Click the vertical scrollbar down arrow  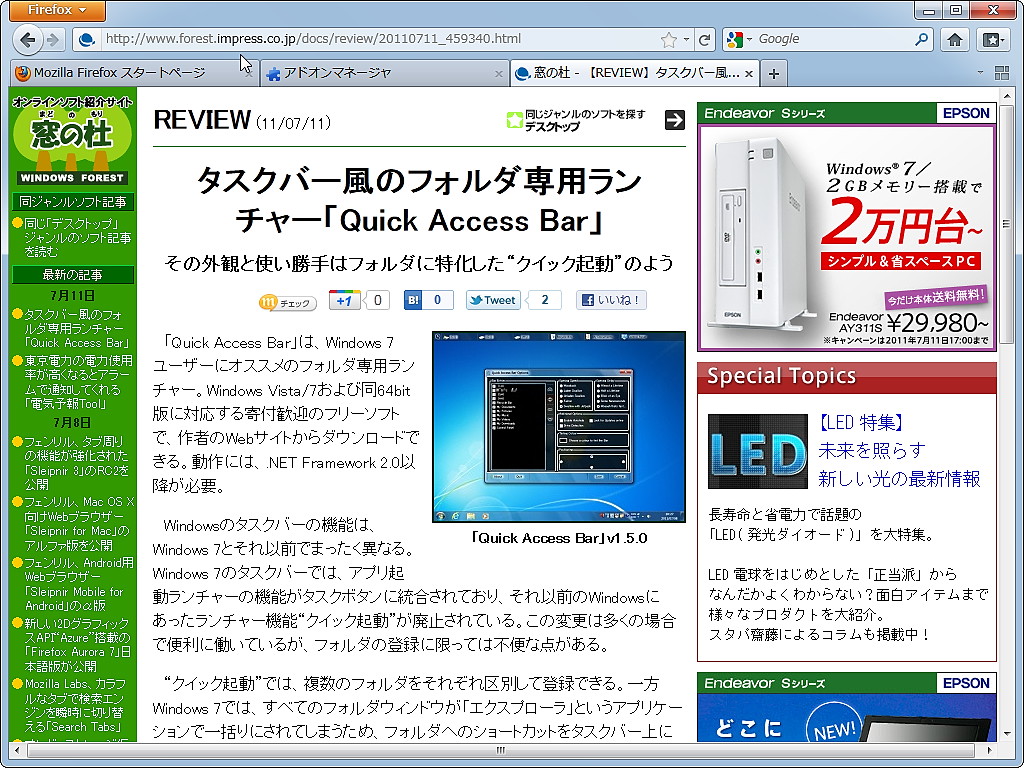(1006, 735)
